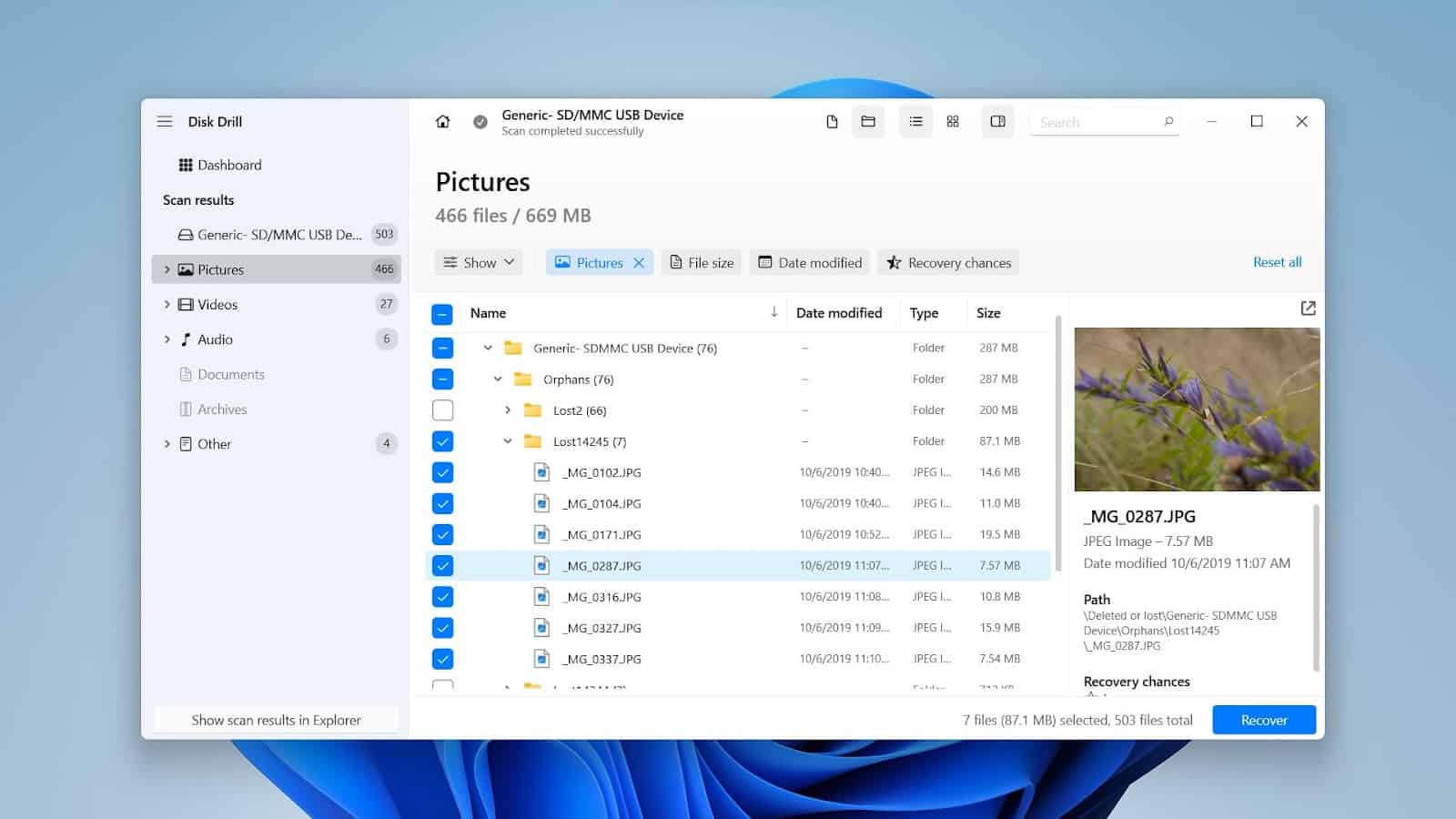The width and height of the screenshot is (1456, 819).
Task: Select Documents in the sidebar
Action: point(277,374)
